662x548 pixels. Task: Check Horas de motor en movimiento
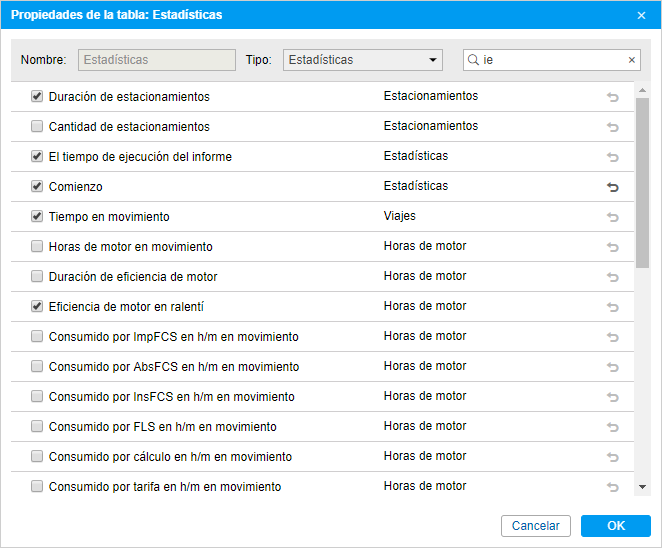pyautogui.click(x=37, y=247)
